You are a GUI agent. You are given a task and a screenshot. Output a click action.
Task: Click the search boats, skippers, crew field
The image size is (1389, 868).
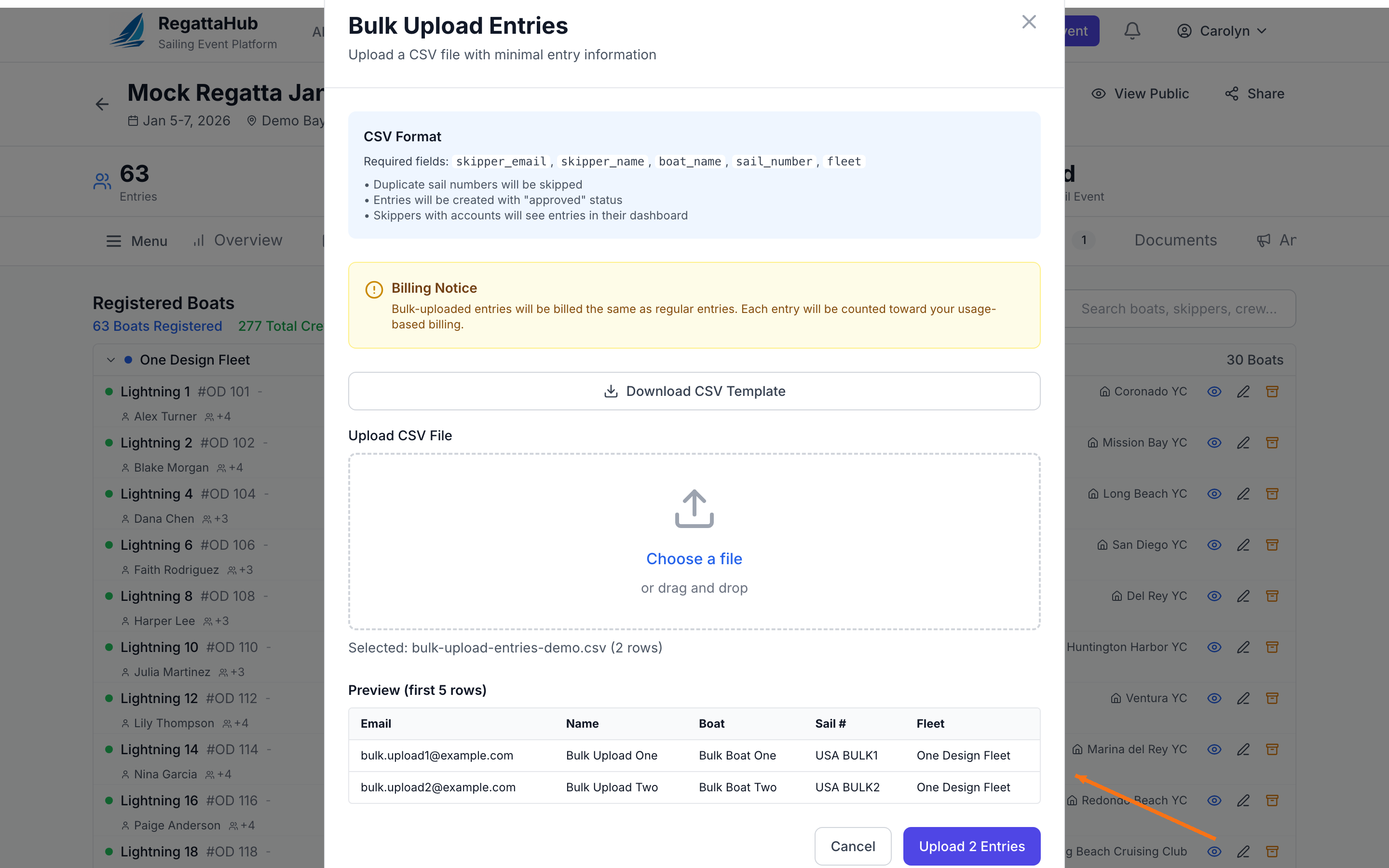[1179, 309]
